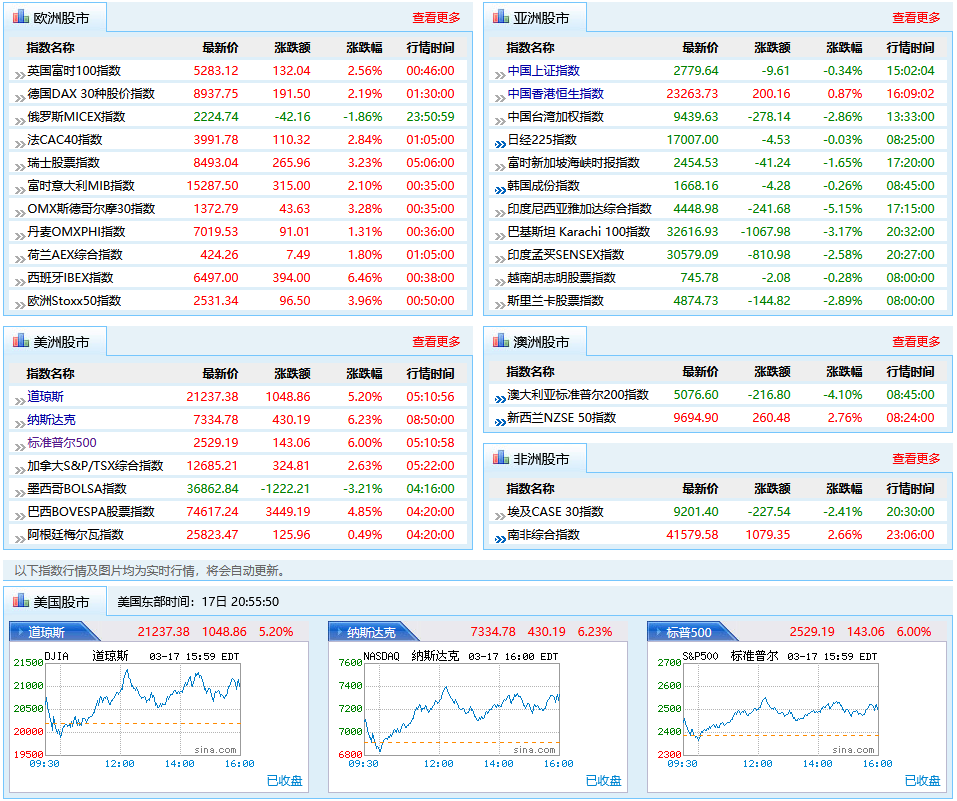Click the bar chart icon beside 亚洲股市

point(501,17)
